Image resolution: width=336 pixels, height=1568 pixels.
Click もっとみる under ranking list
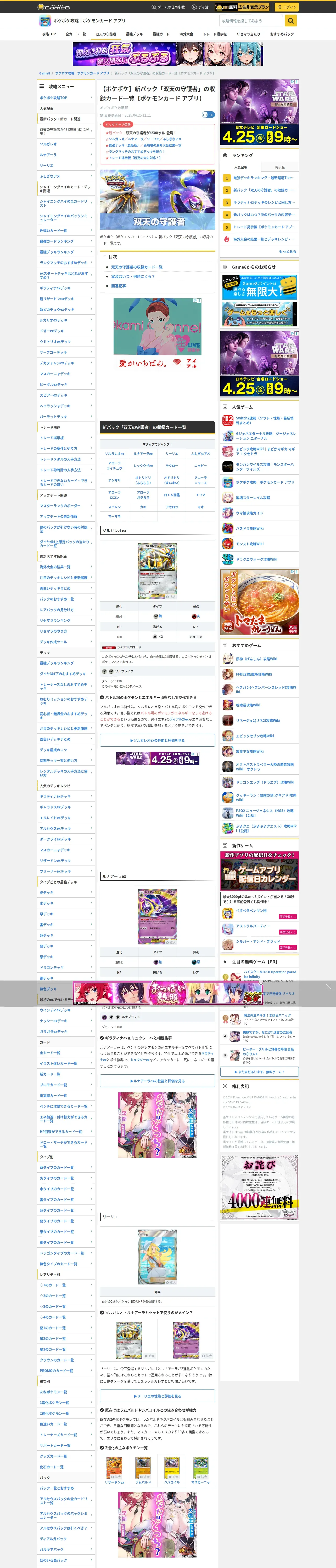click(288, 251)
